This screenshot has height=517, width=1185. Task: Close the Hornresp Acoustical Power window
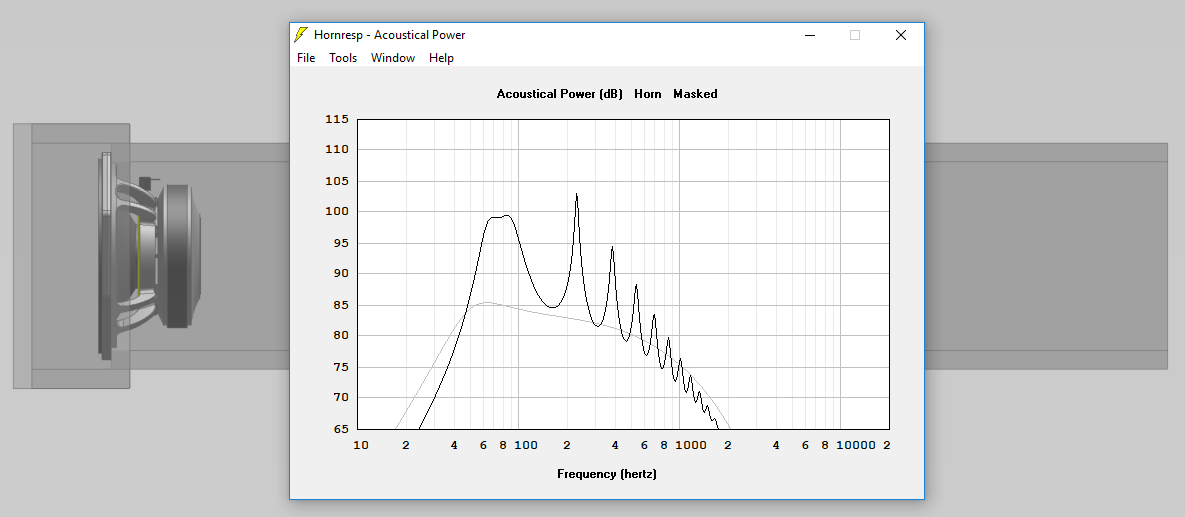(901, 35)
